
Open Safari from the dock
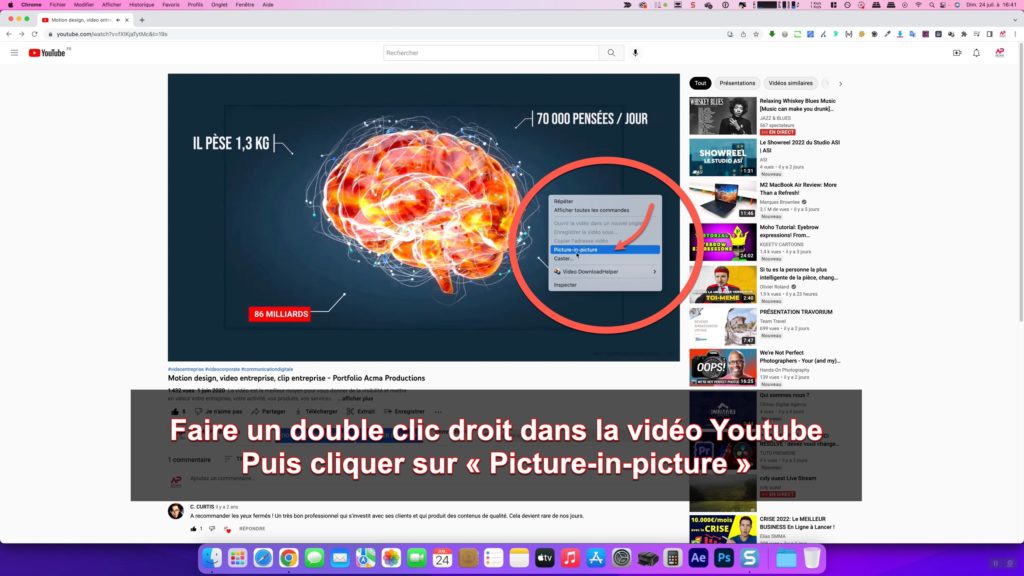tap(263, 558)
